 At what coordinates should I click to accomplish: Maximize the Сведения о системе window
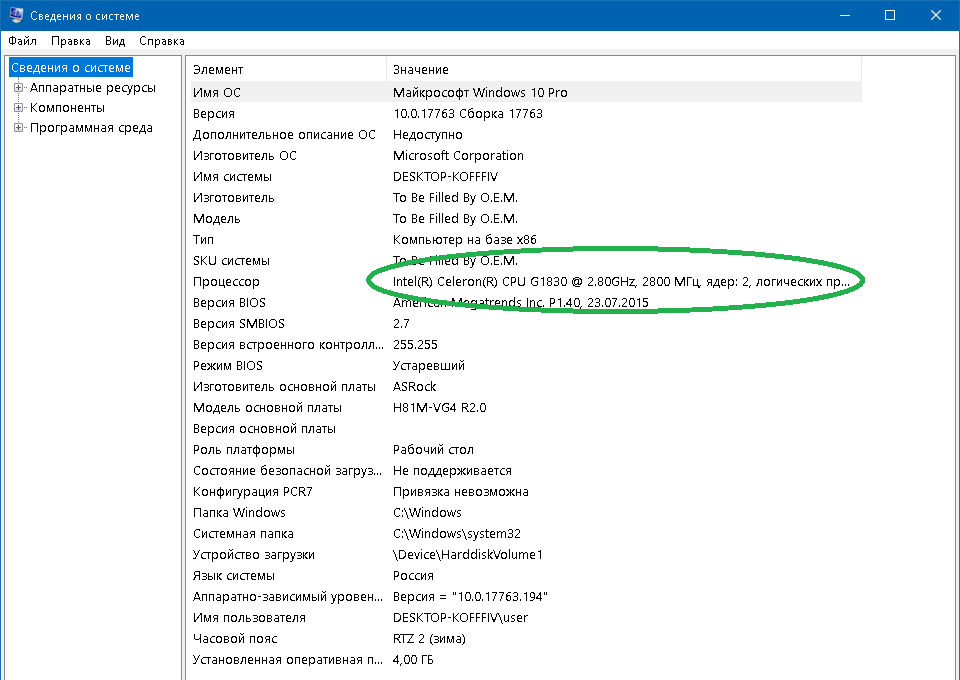pos(889,16)
